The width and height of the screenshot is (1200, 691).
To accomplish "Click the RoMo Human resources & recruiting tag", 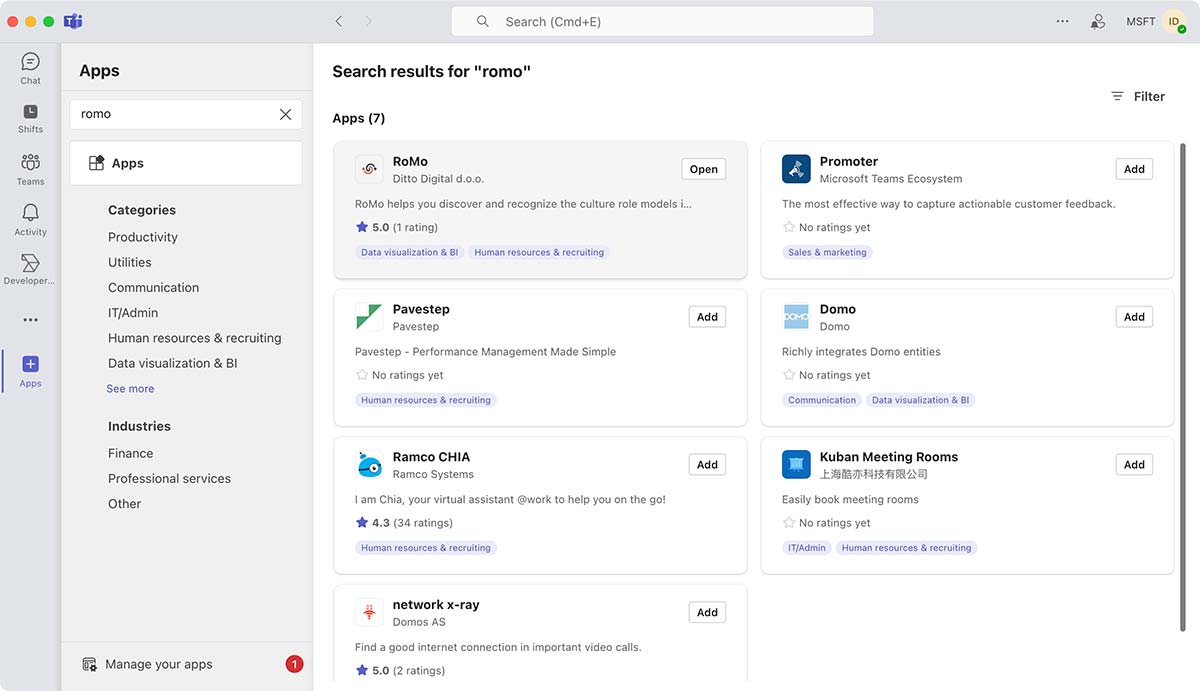I will (539, 252).
